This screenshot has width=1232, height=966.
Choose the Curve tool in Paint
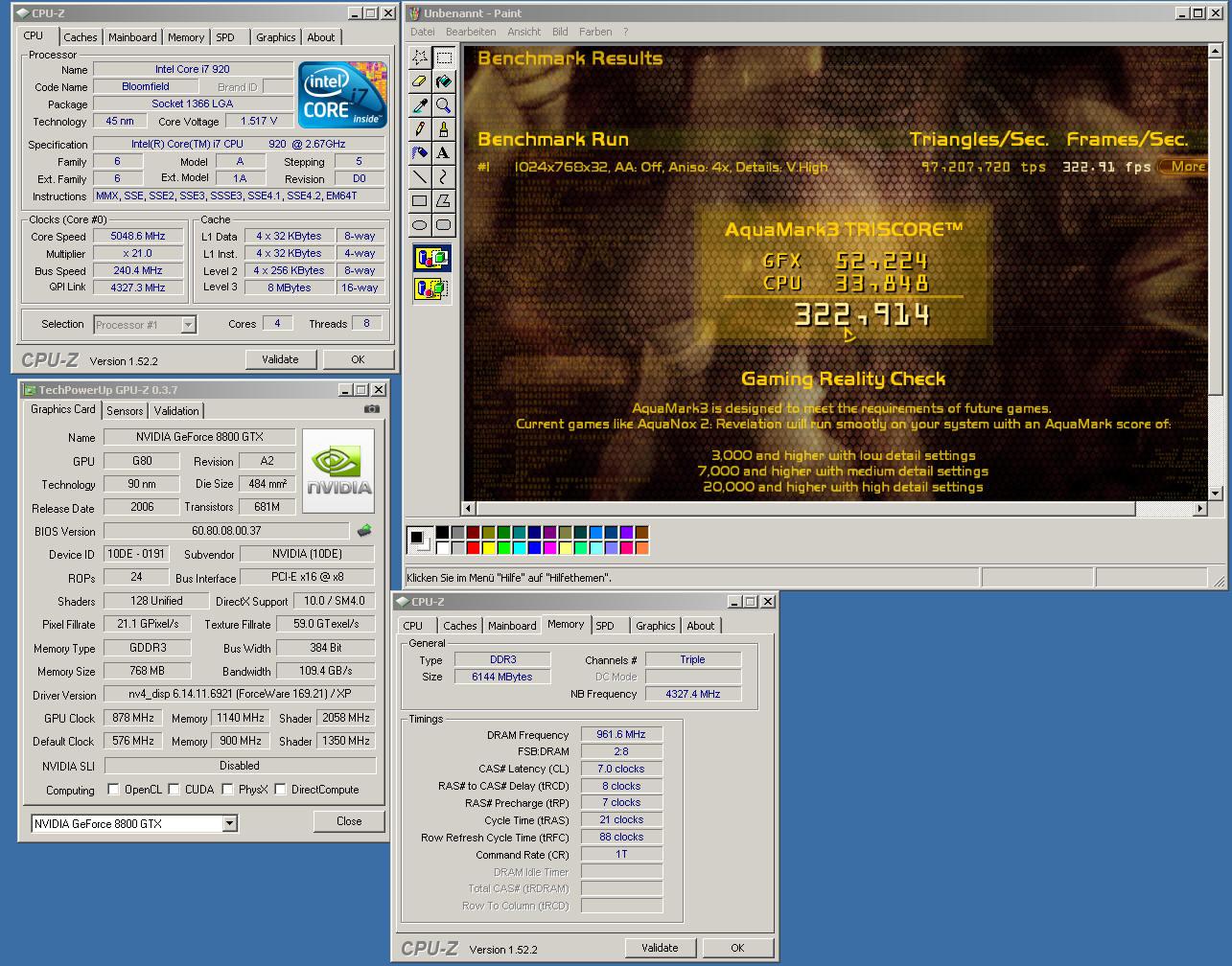443,176
